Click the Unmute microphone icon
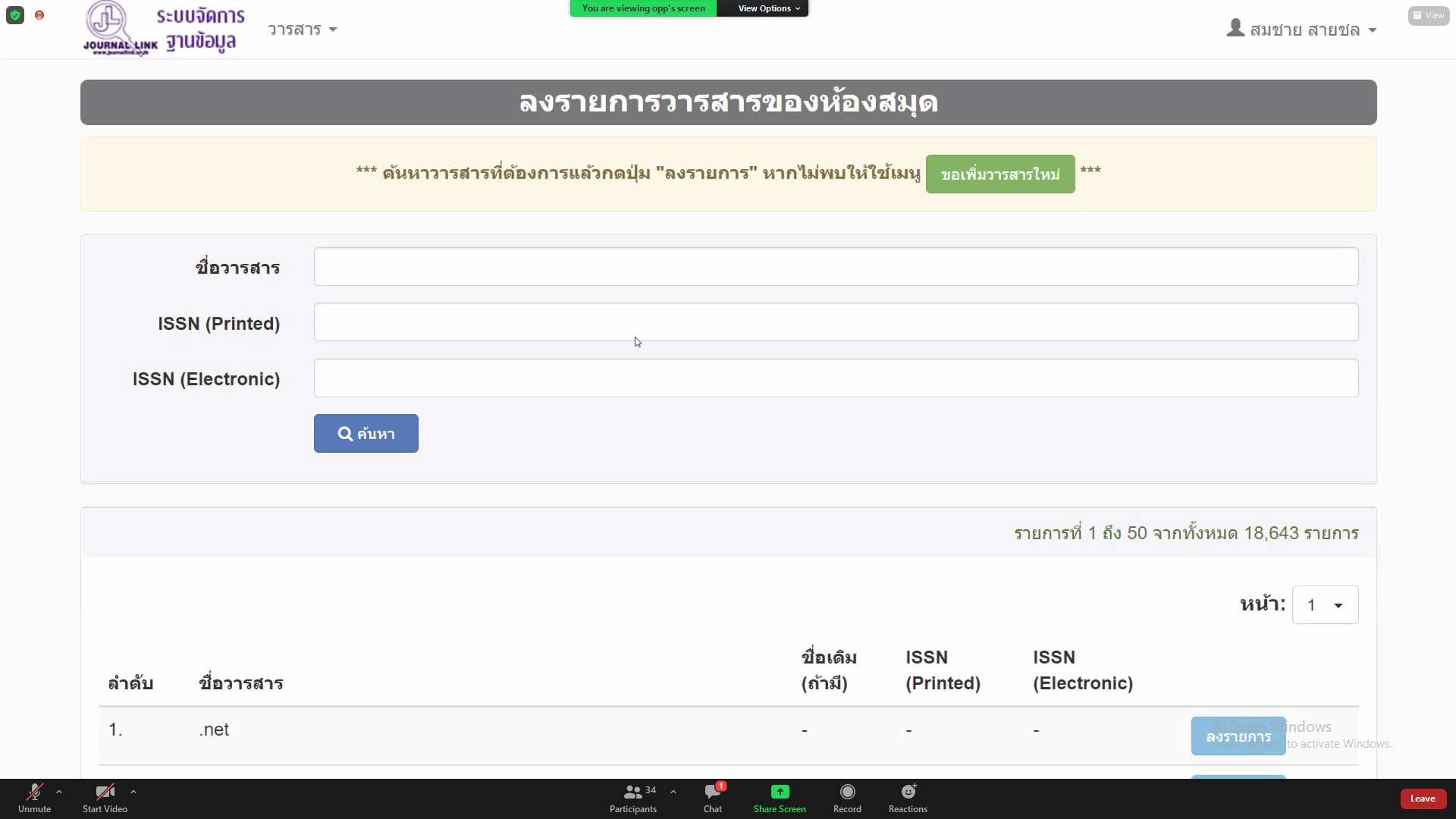 tap(34, 792)
